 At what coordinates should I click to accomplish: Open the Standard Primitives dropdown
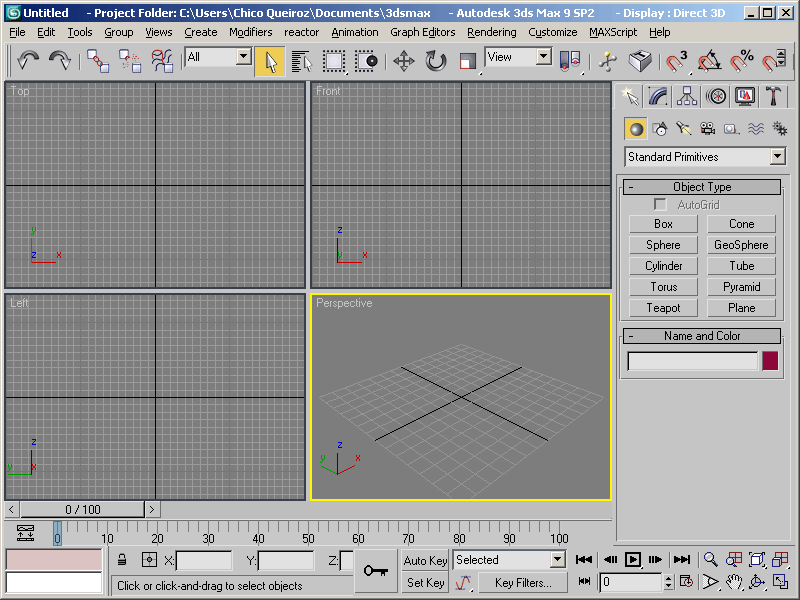705,157
